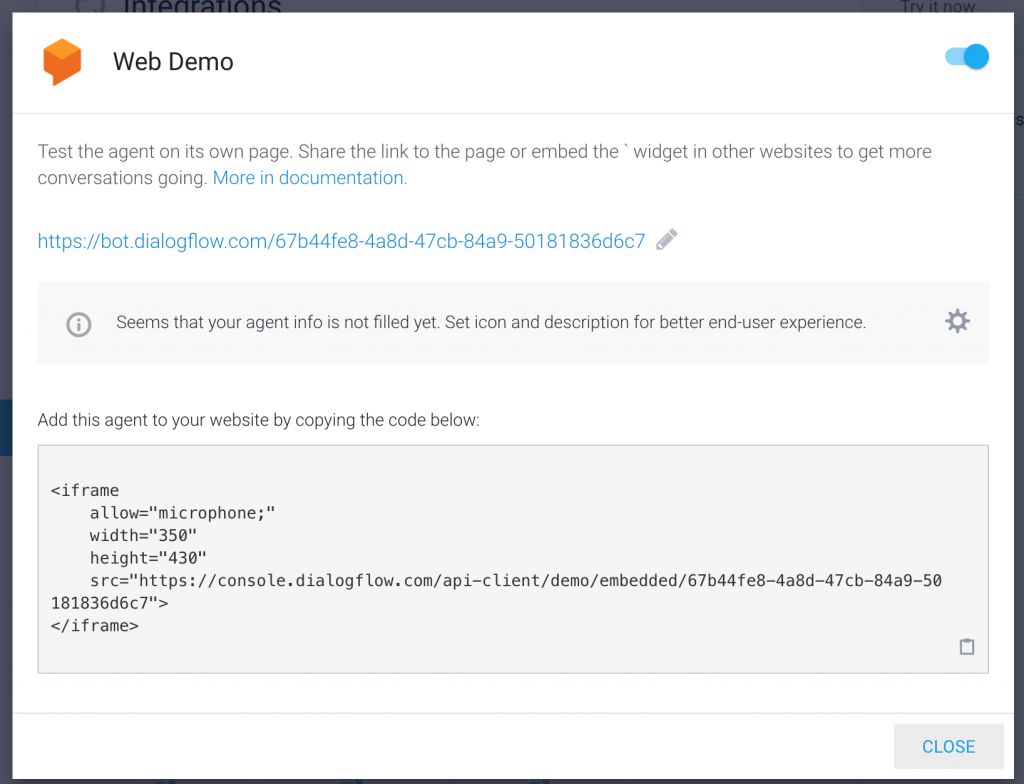Click the pencil icon to edit the bot URL
Screen dimensions: 1024x784
(x=667, y=240)
